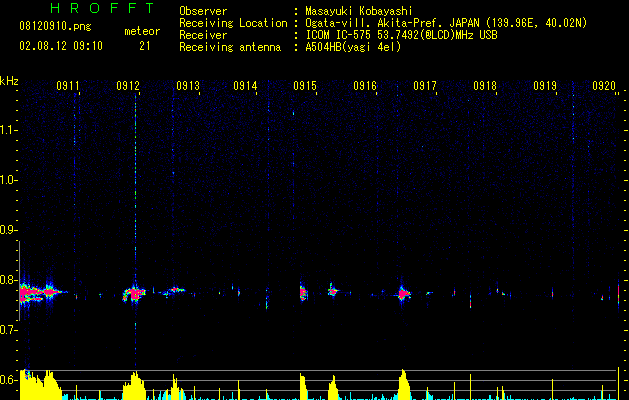Click the tall yellow peak before 0917
This screenshot has width=629, height=400.
(404, 385)
